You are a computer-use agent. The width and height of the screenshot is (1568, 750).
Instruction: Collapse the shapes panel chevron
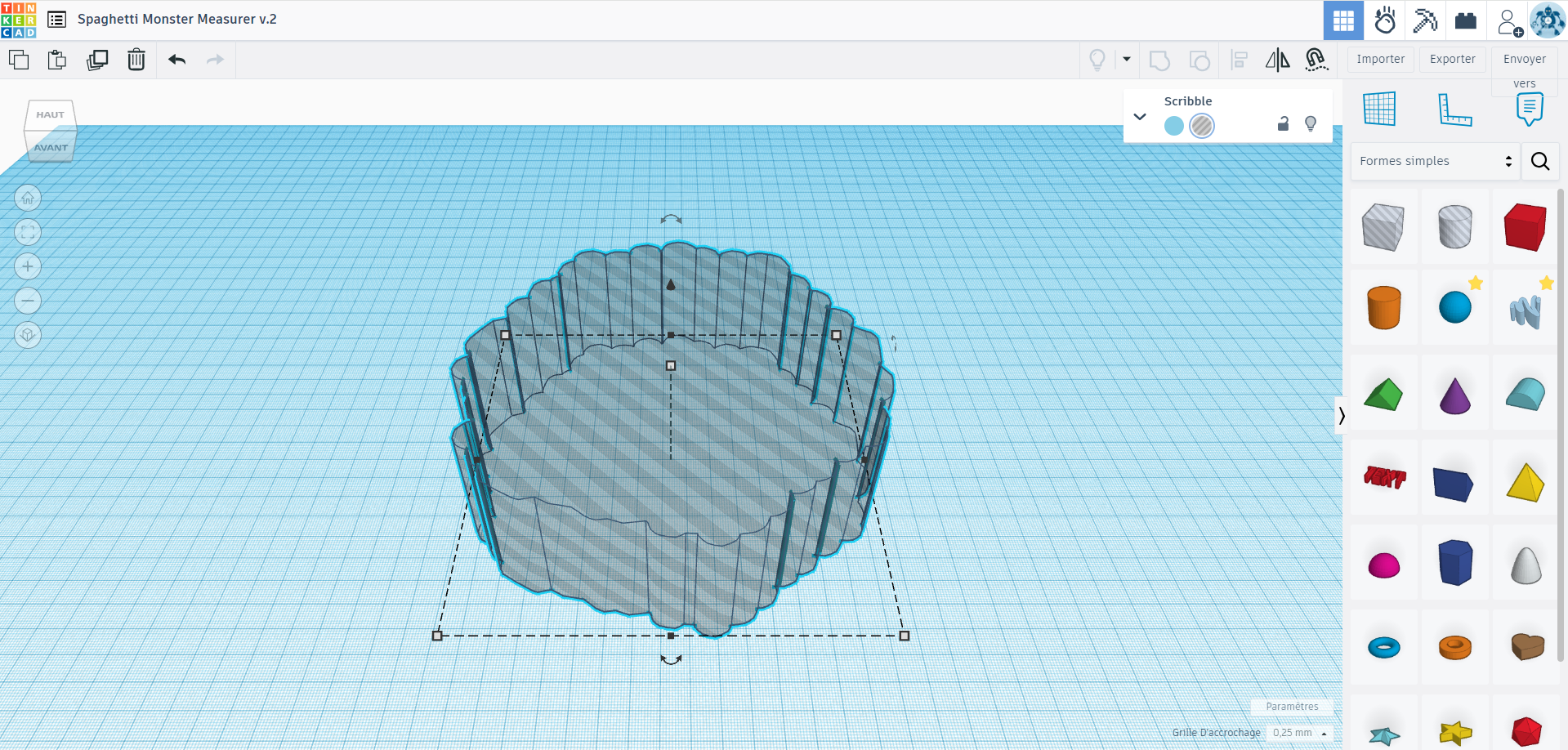pos(1340,416)
